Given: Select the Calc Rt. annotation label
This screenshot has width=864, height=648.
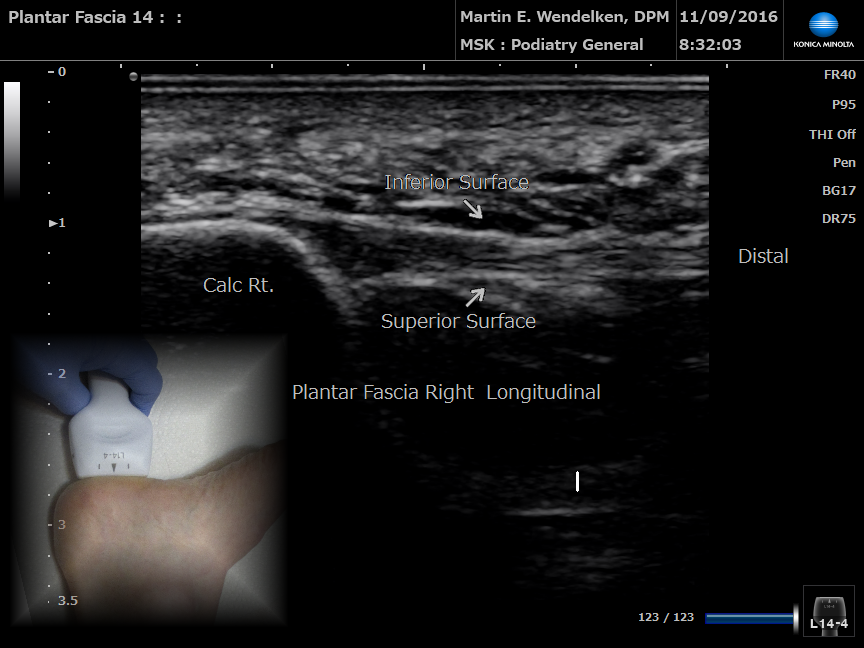Looking at the screenshot, I should point(238,285).
